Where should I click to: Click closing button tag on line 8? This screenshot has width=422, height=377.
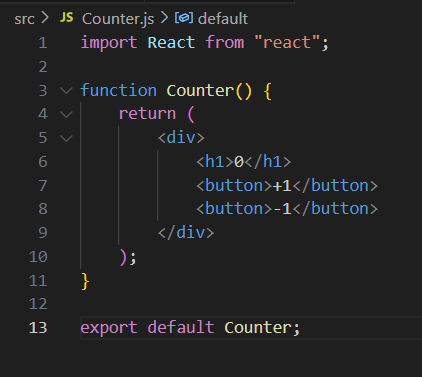point(335,209)
